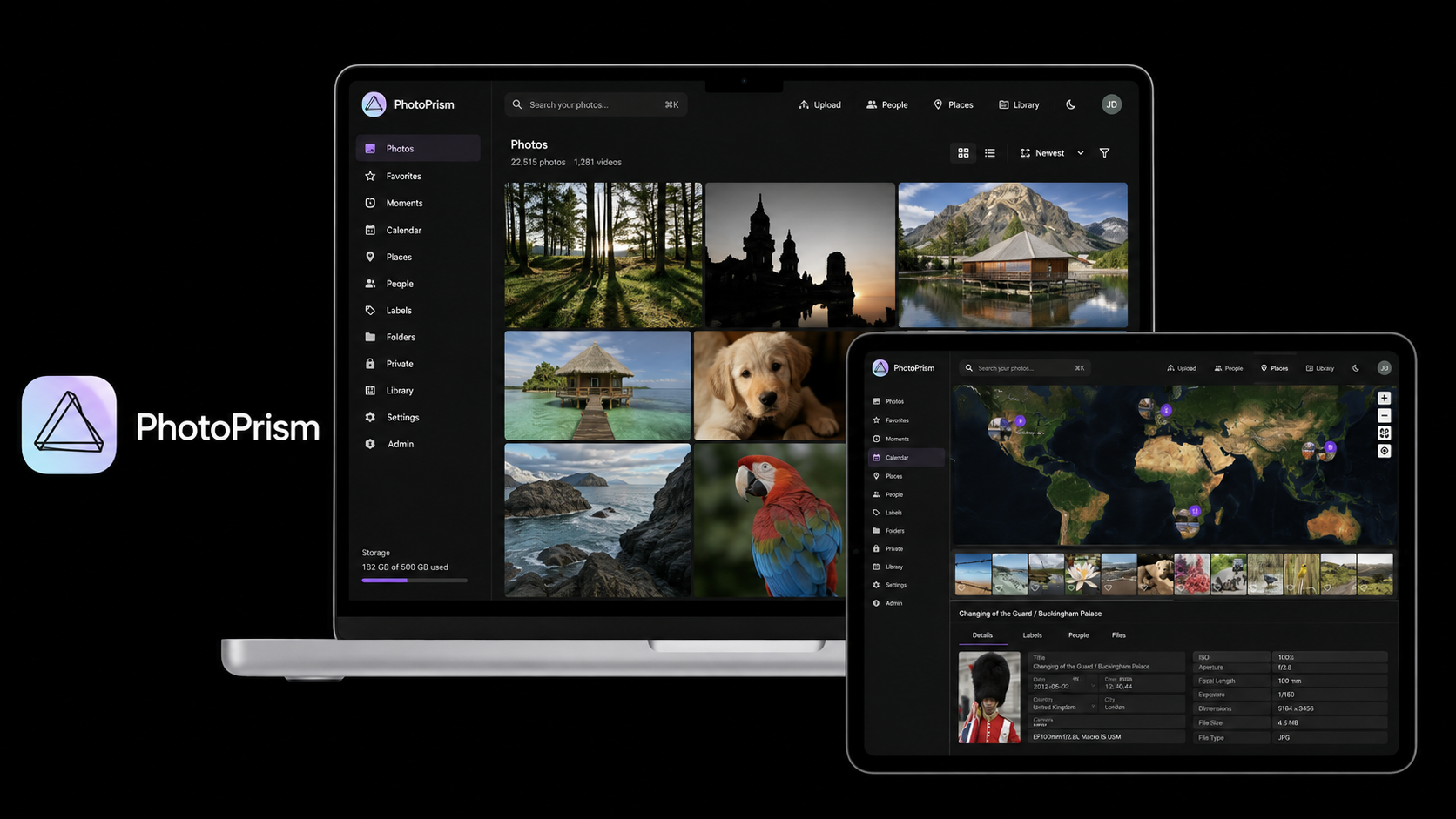Click the Labels icon in tablet sidebar
Image resolution: width=1456 pixels, height=819 pixels.
876,513
